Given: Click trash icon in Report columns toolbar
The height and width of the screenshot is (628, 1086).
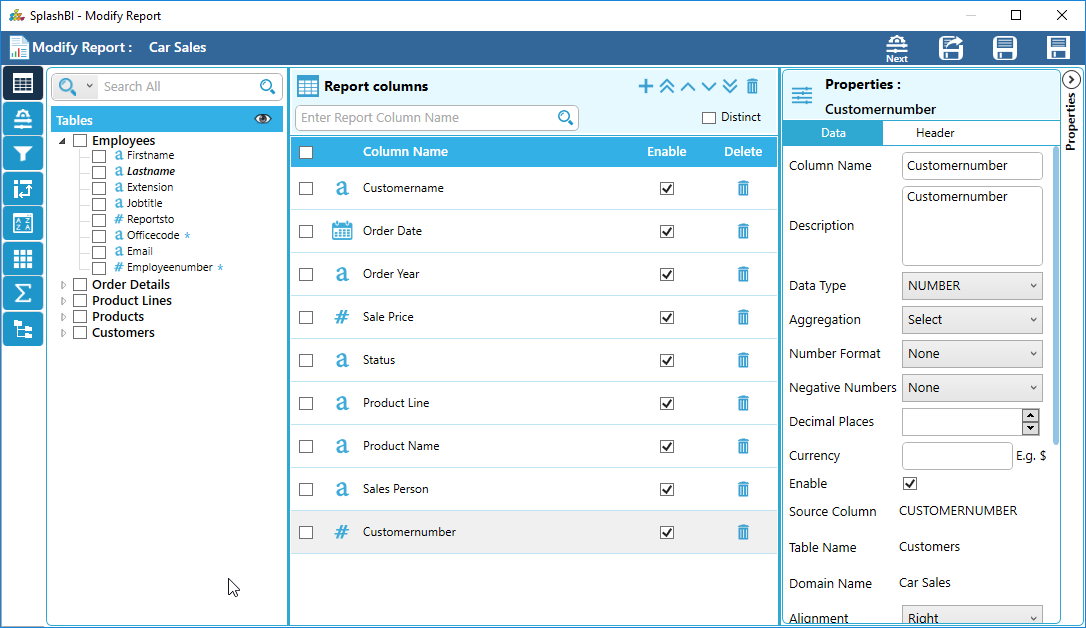Looking at the screenshot, I should coord(752,87).
